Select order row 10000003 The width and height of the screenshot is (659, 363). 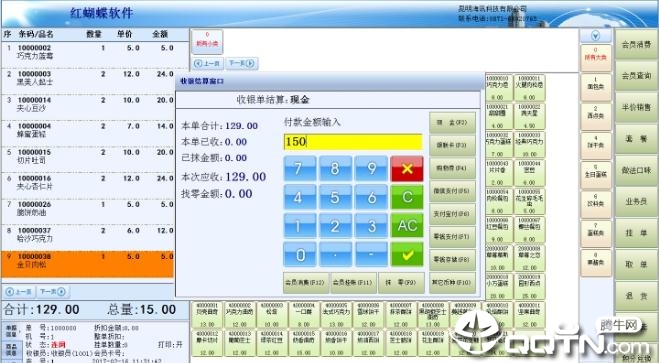88,81
